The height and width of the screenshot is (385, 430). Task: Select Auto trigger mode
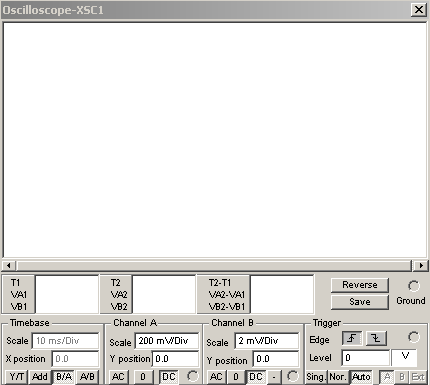tap(361, 377)
